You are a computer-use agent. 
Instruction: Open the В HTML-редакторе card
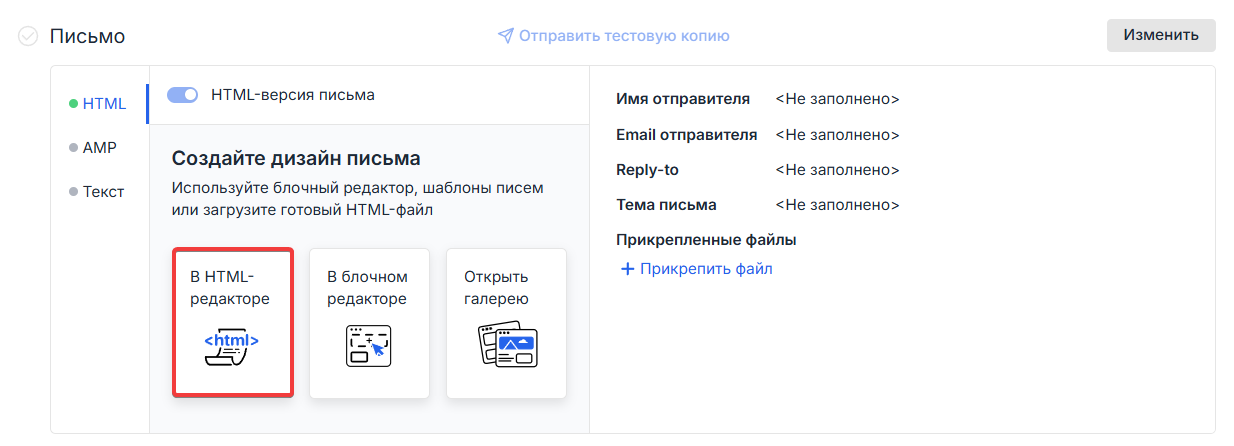(x=232, y=323)
